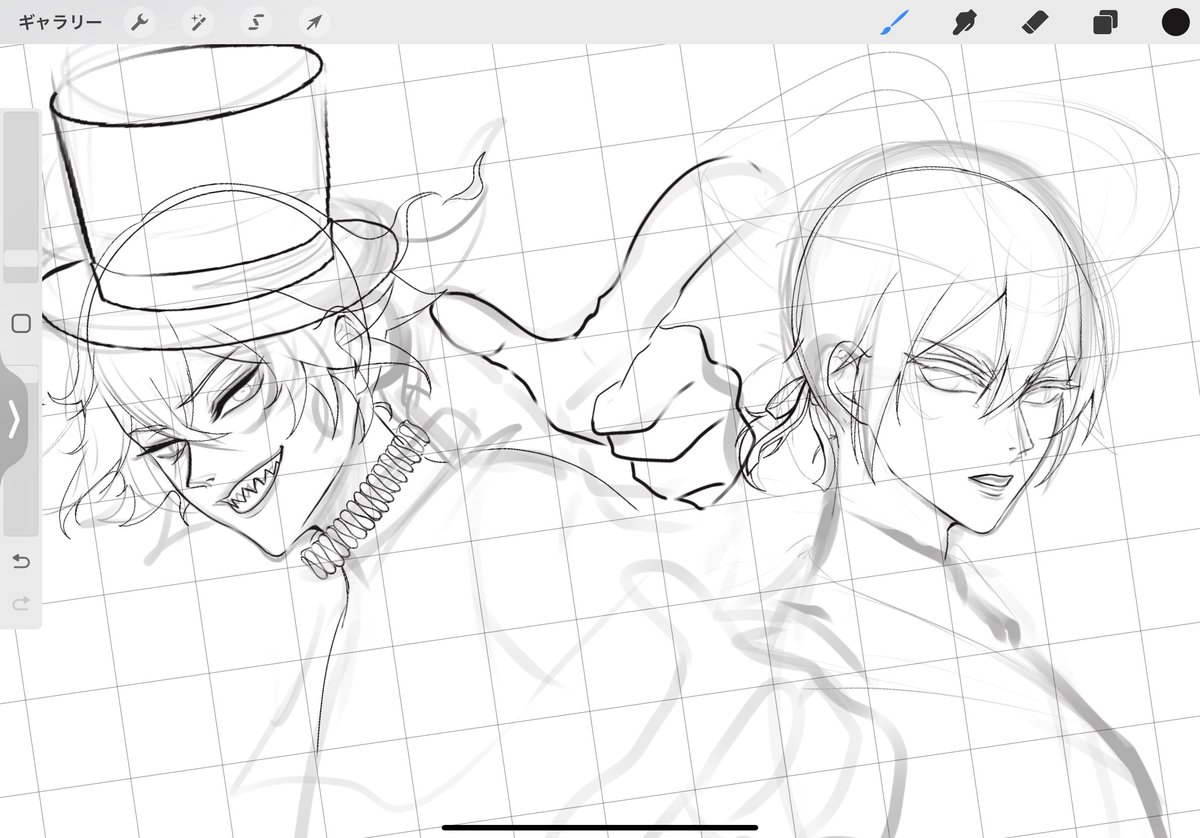Open the Adjustments magic wand menu

pos(198,22)
